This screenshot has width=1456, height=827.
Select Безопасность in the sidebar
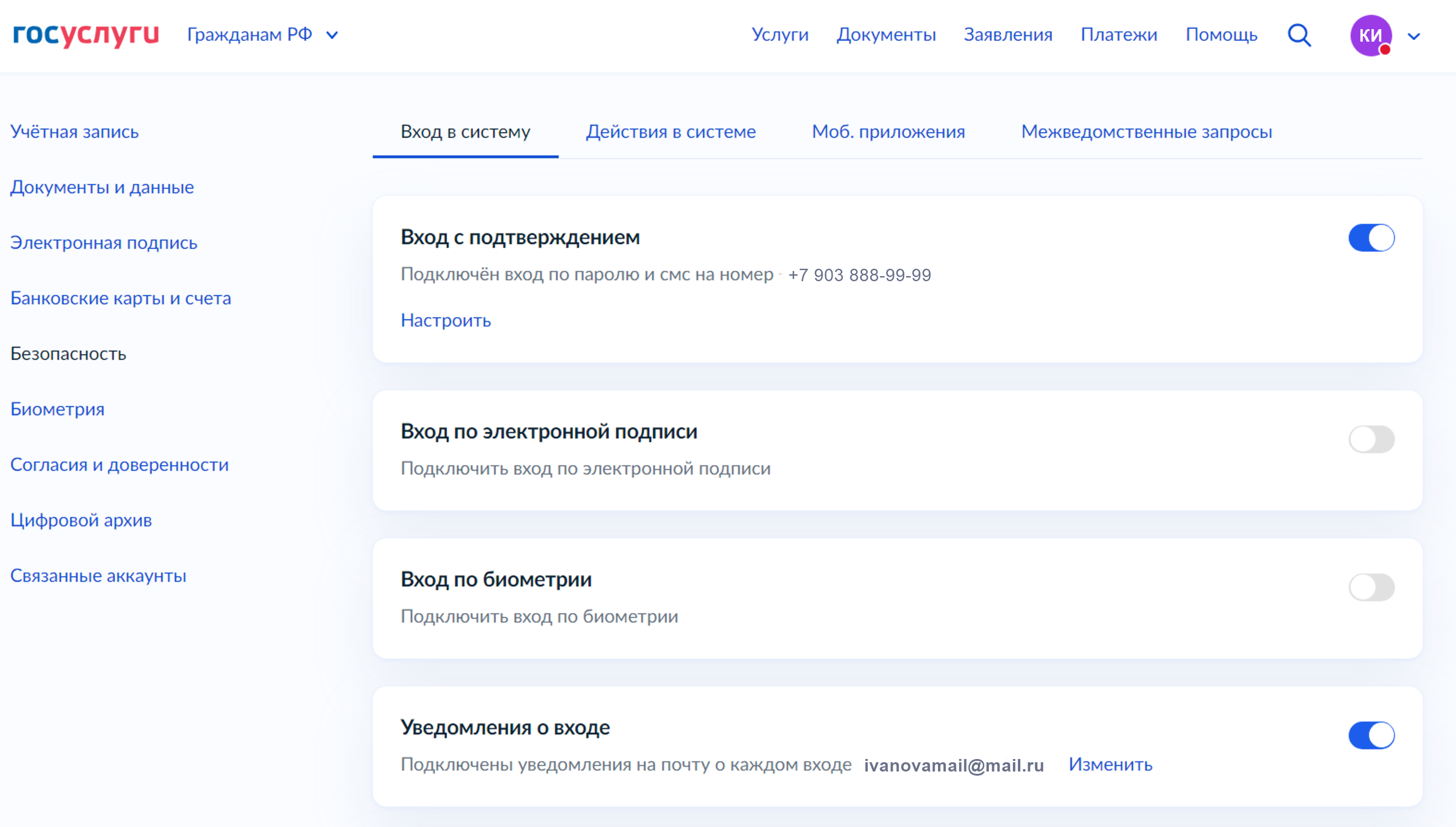[x=68, y=354]
